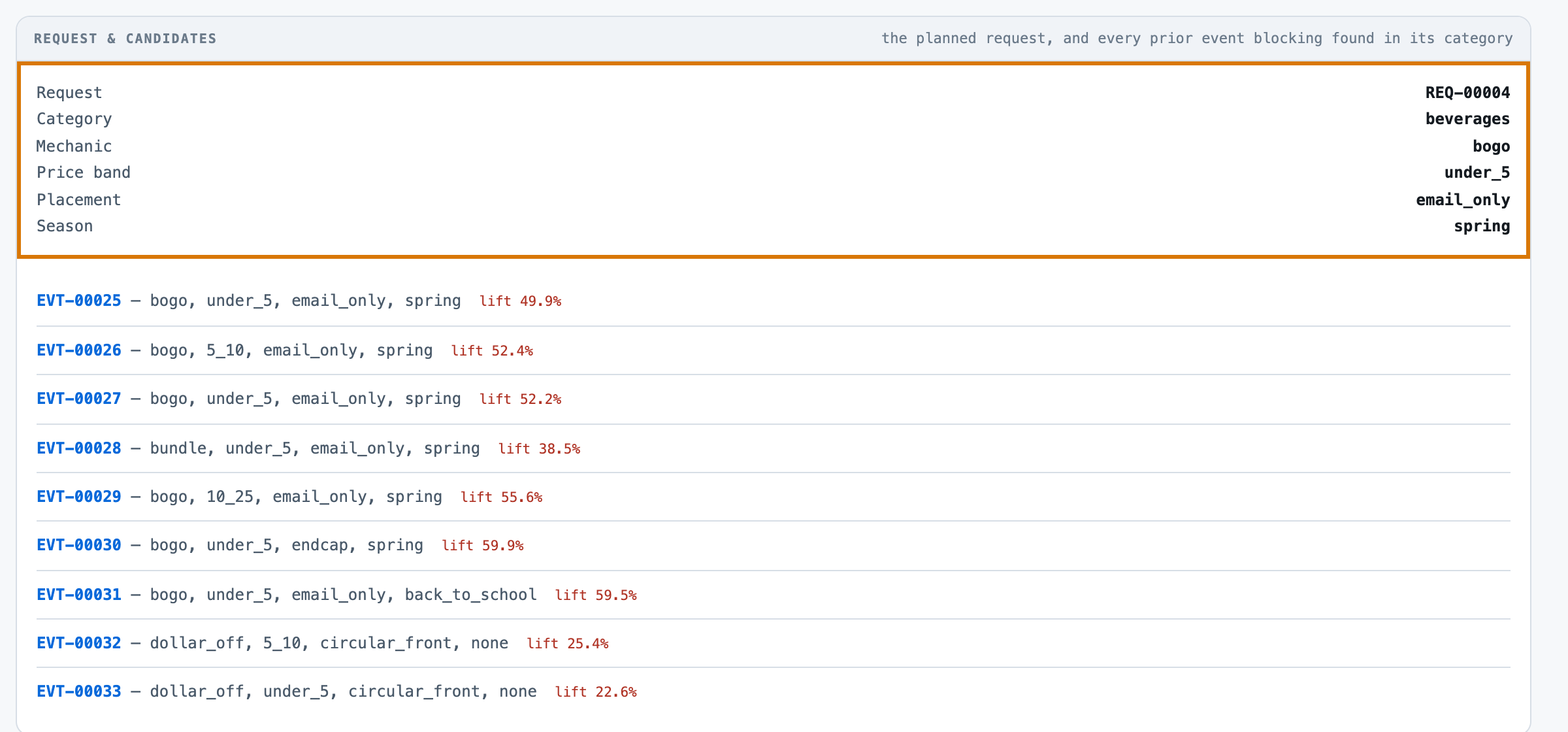Click the lift 49.9% label
The height and width of the screenshot is (732, 1568).
521,301
